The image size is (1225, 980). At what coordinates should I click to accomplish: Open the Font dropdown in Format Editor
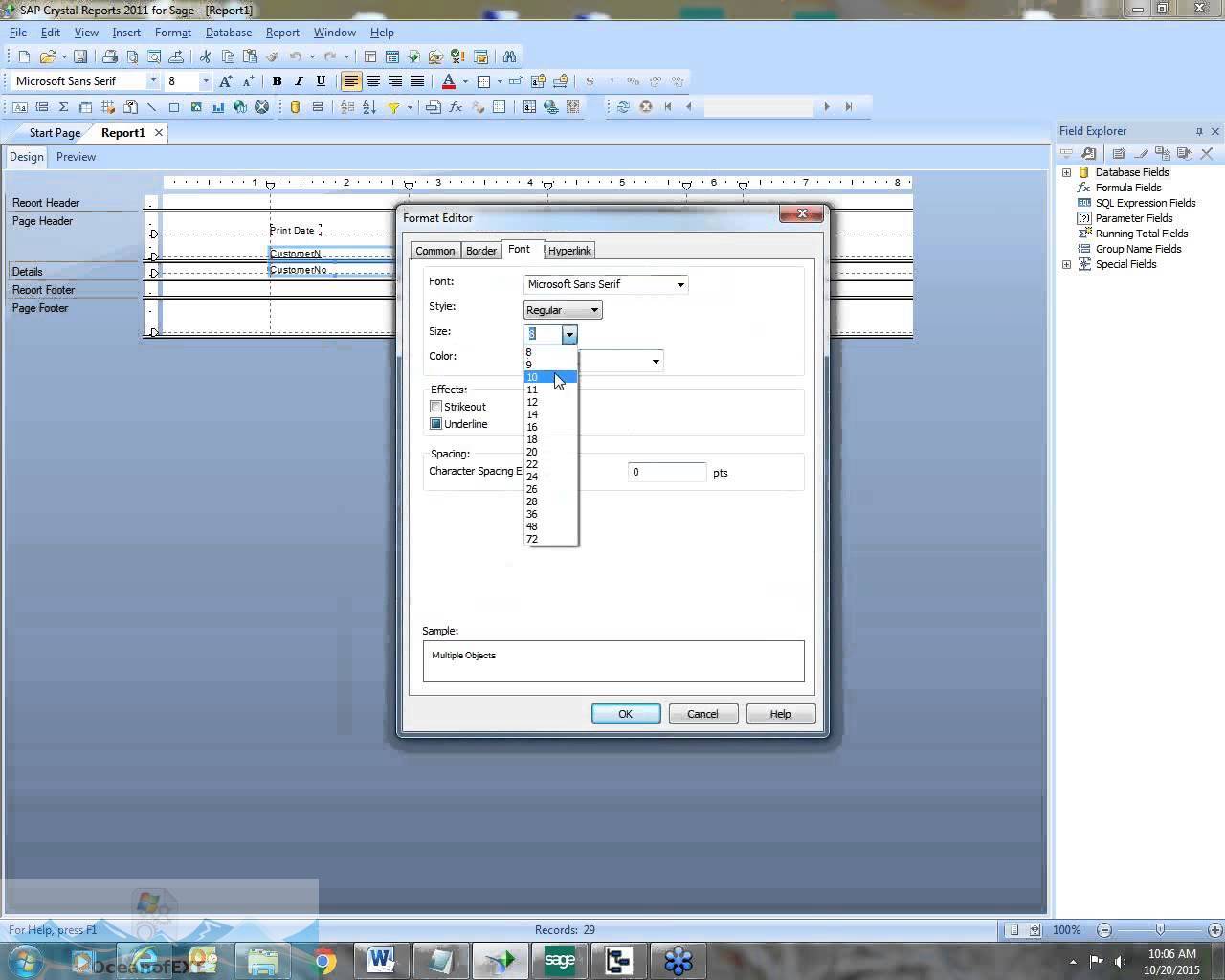point(680,284)
